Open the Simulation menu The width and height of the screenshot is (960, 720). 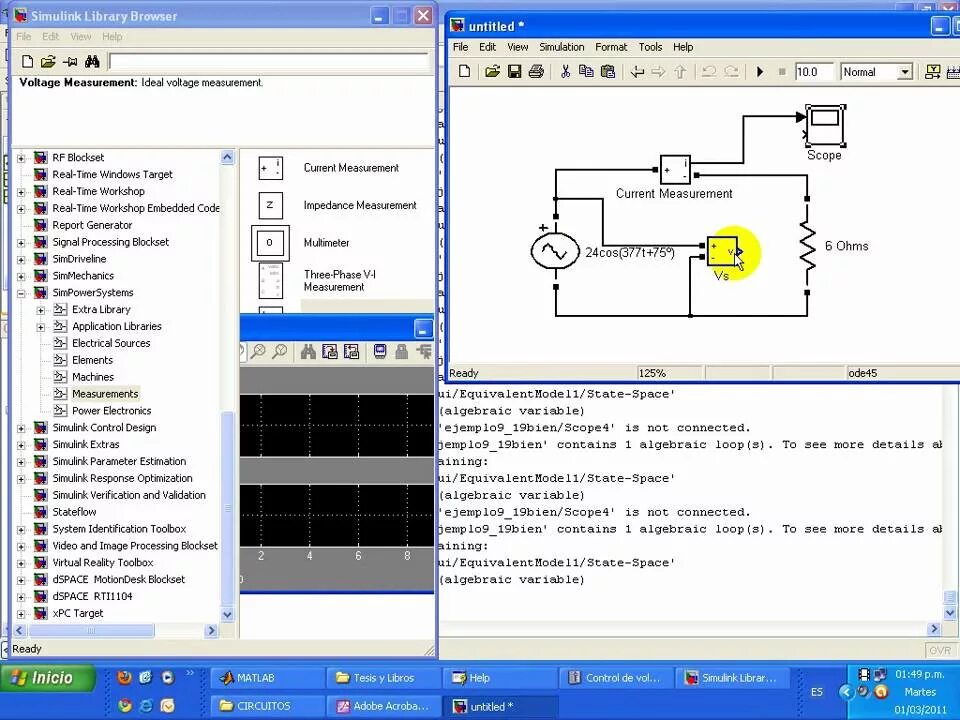[561, 47]
